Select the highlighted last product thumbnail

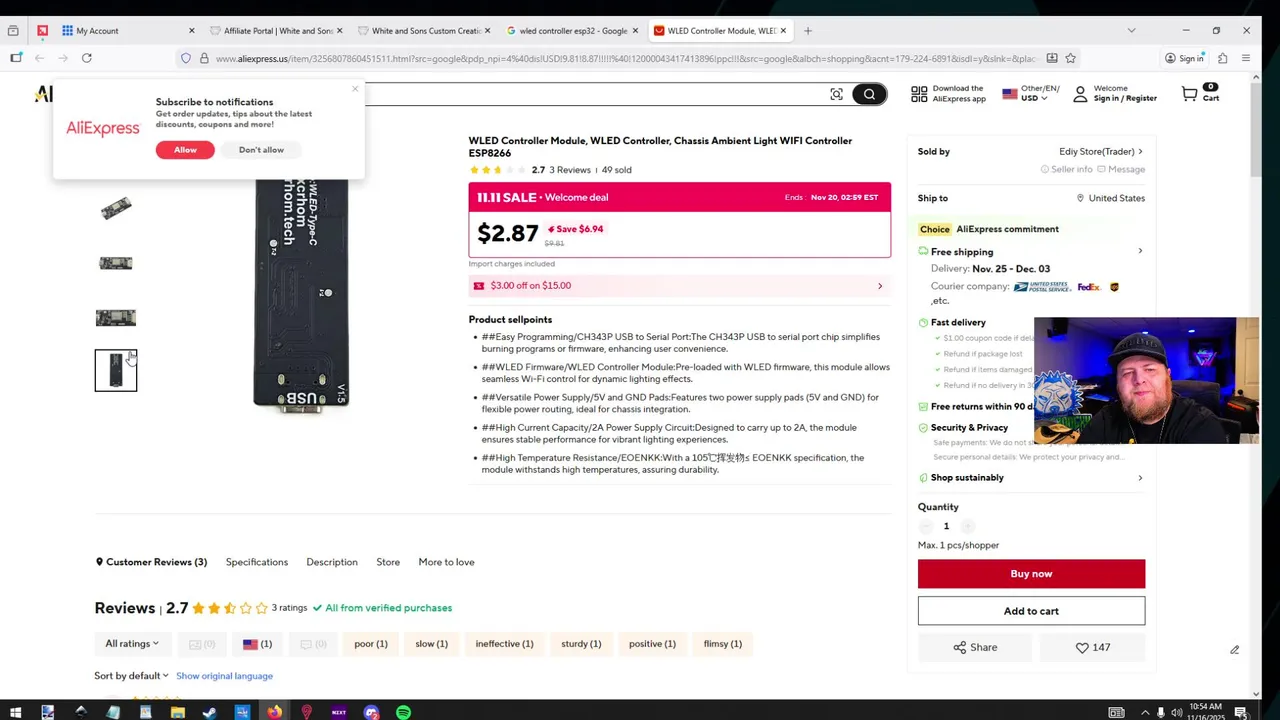pos(116,371)
